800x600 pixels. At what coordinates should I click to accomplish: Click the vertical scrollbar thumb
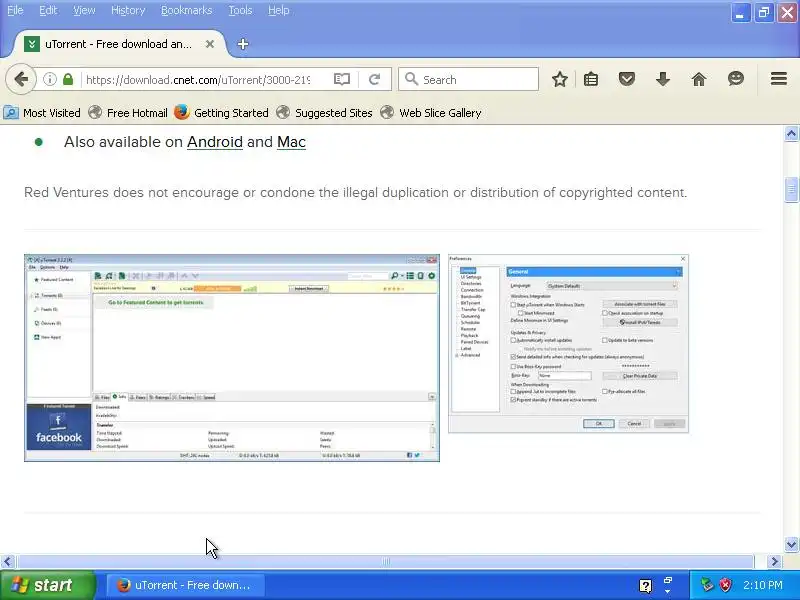click(x=791, y=190)
